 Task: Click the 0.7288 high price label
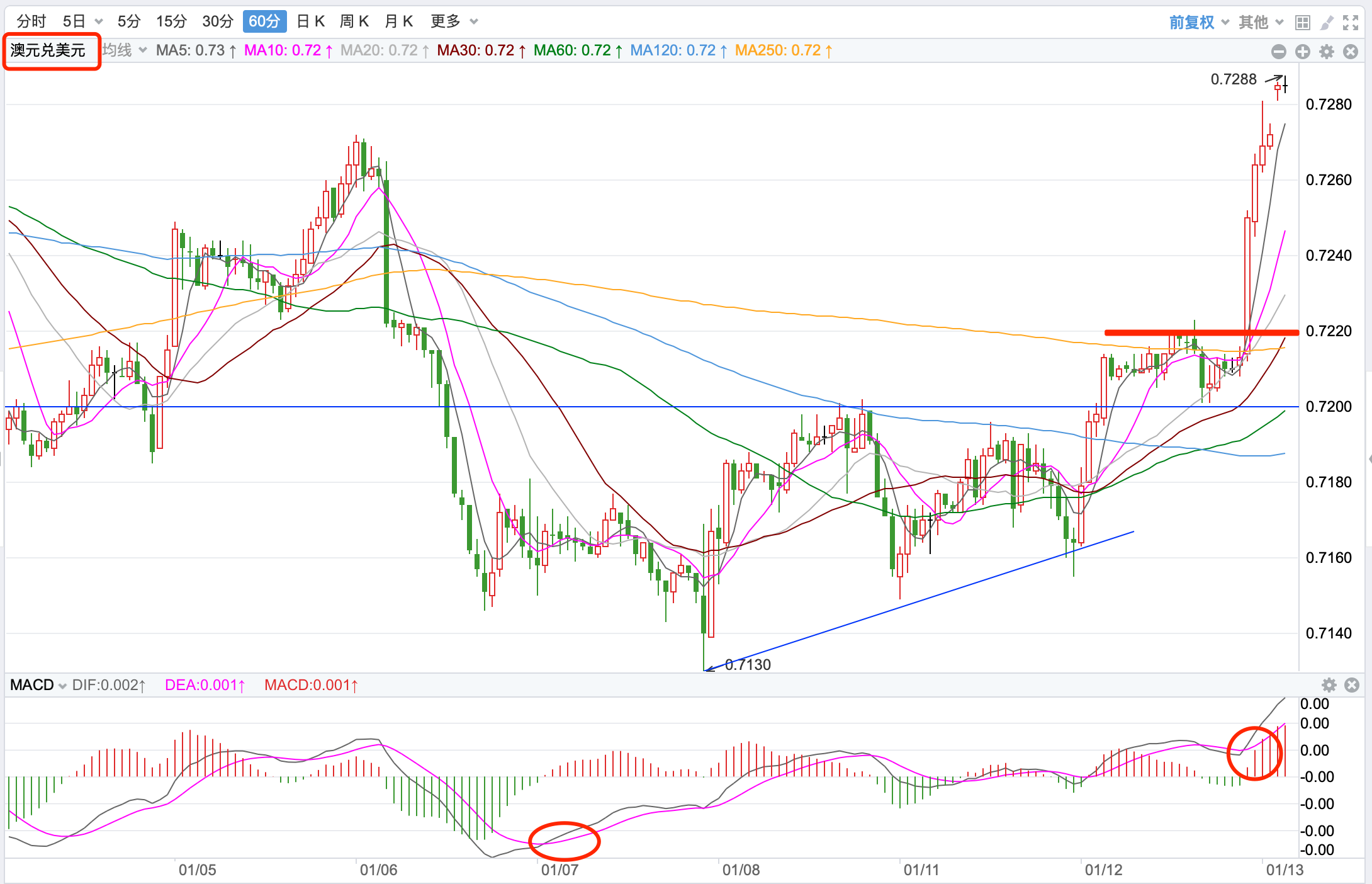point(1234,79)
